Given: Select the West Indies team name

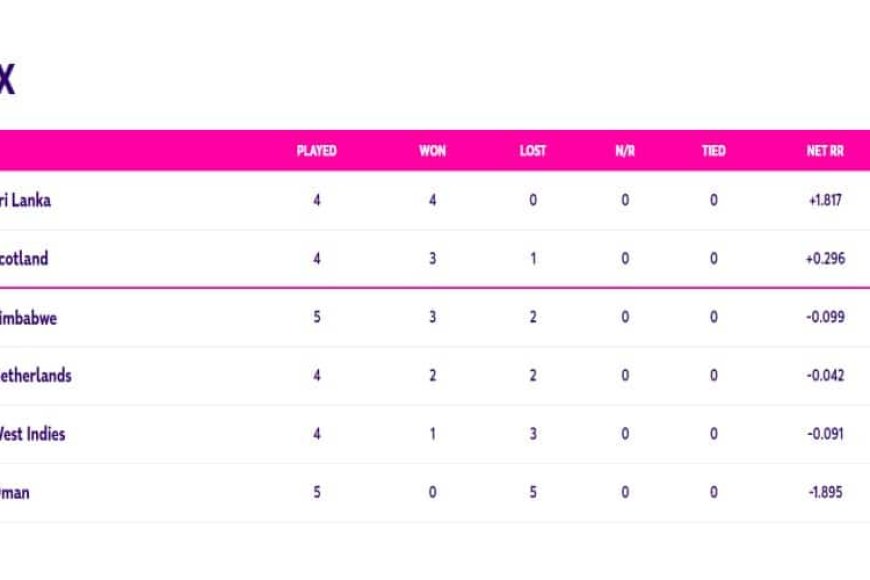Looking at the screenshot, I should (x=32, y=434).
